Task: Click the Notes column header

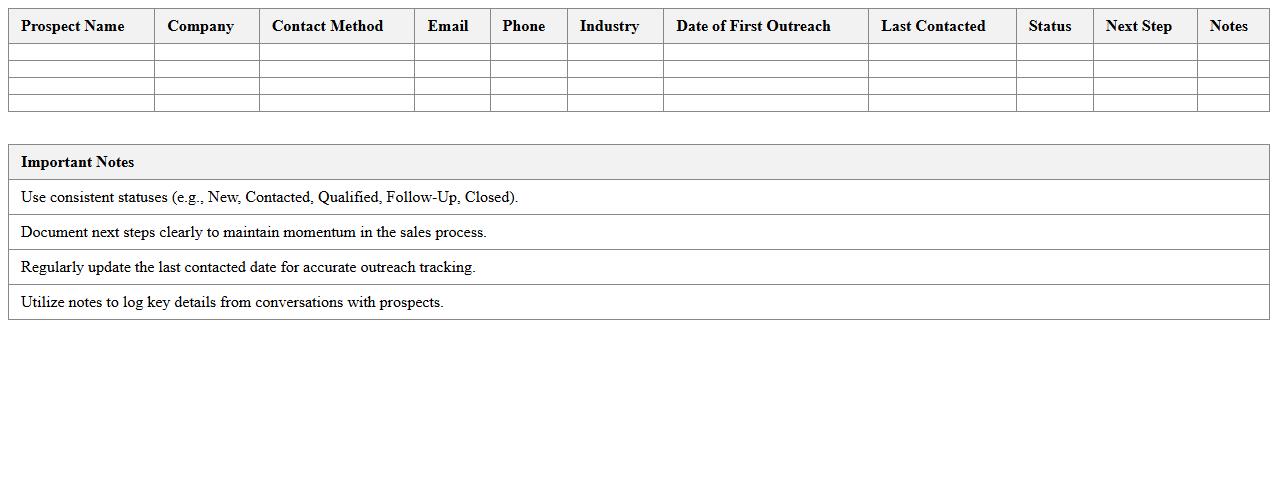Action: tap(1228, 26)
